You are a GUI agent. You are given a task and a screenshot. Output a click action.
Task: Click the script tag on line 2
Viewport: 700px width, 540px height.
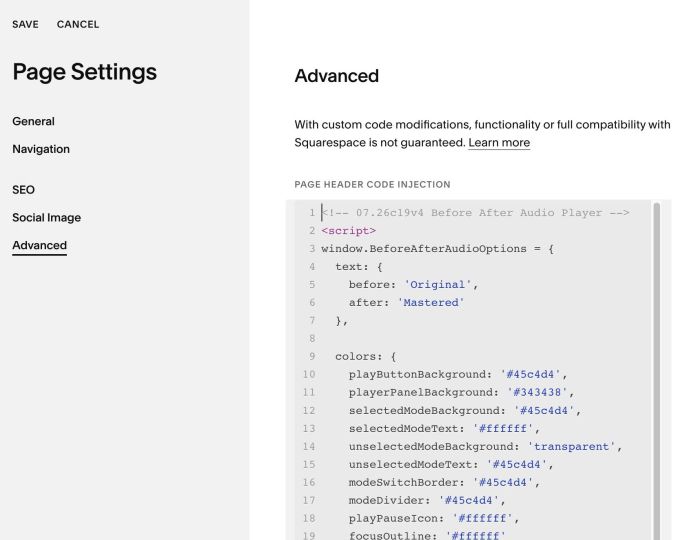pyautogui.click(x=349, y=231)
